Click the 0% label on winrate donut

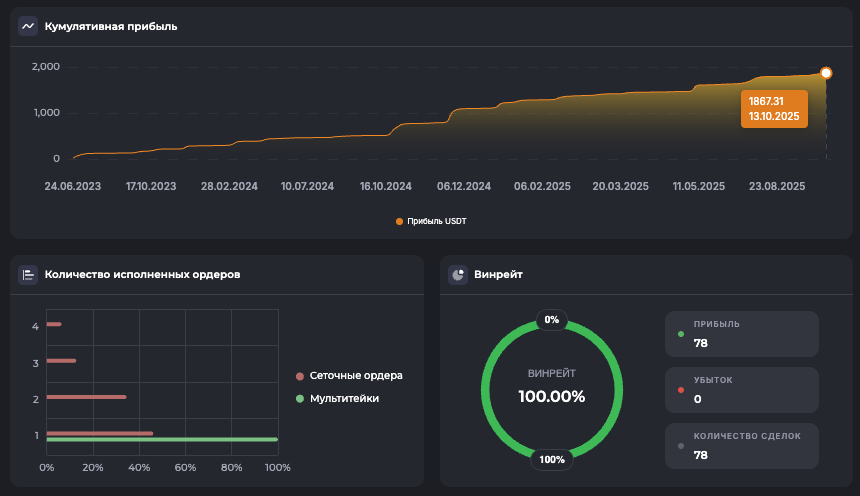(x=552, y=320)
